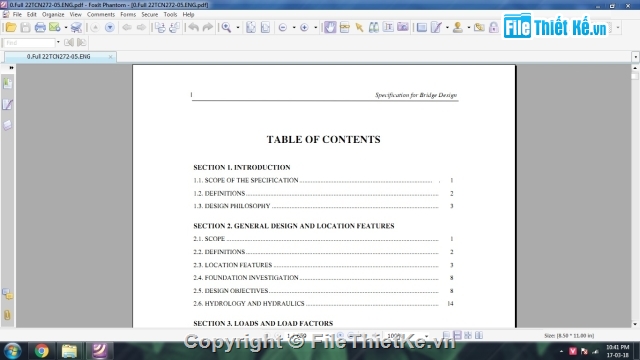This screenshot has height=360, width=640.
Task: Print the document using the printer icon
Action: (x=40, y=28)
